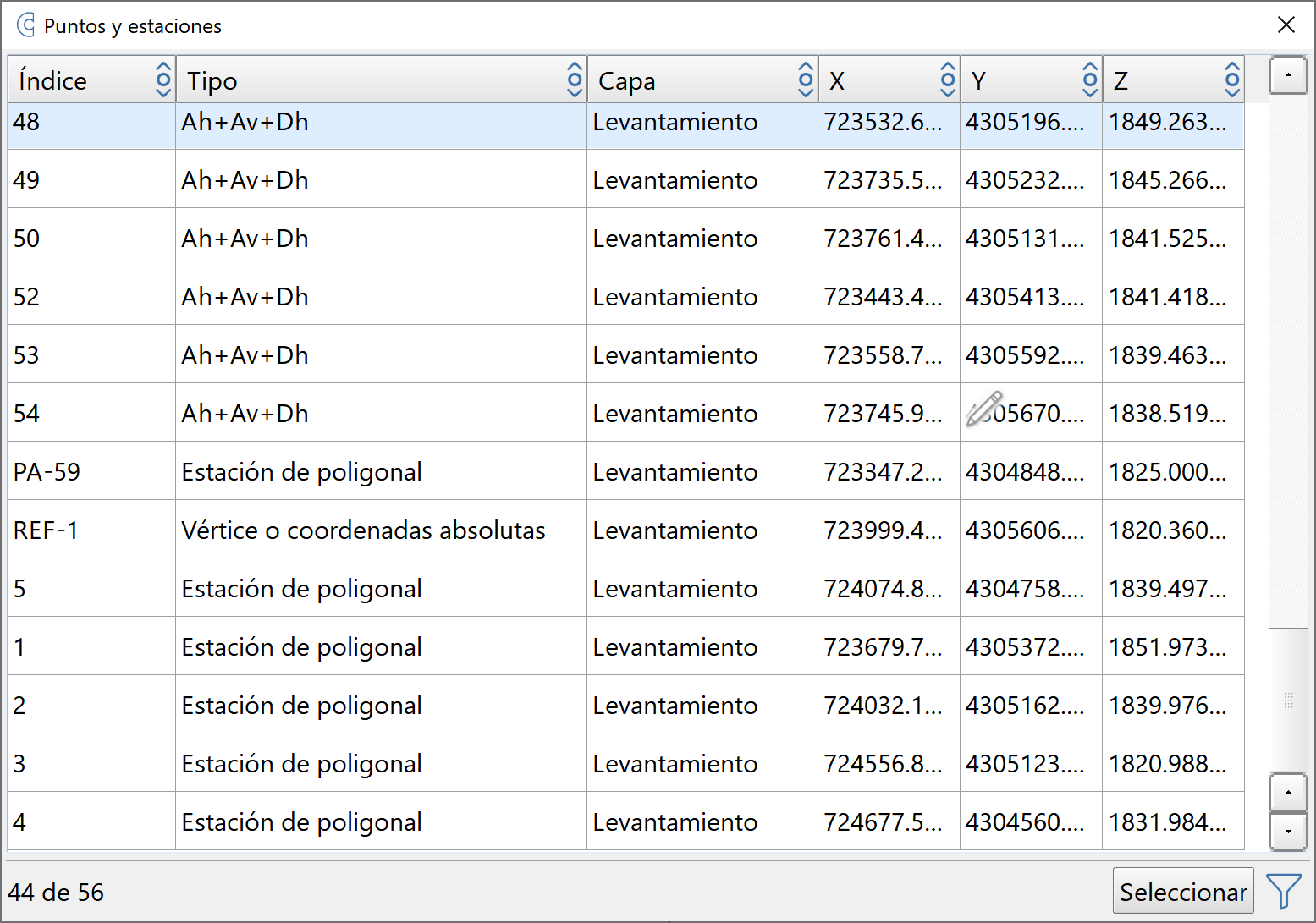Click Z value 1820.360... cell
This screenshot has width=1316, height=923.
point(1173,530)
